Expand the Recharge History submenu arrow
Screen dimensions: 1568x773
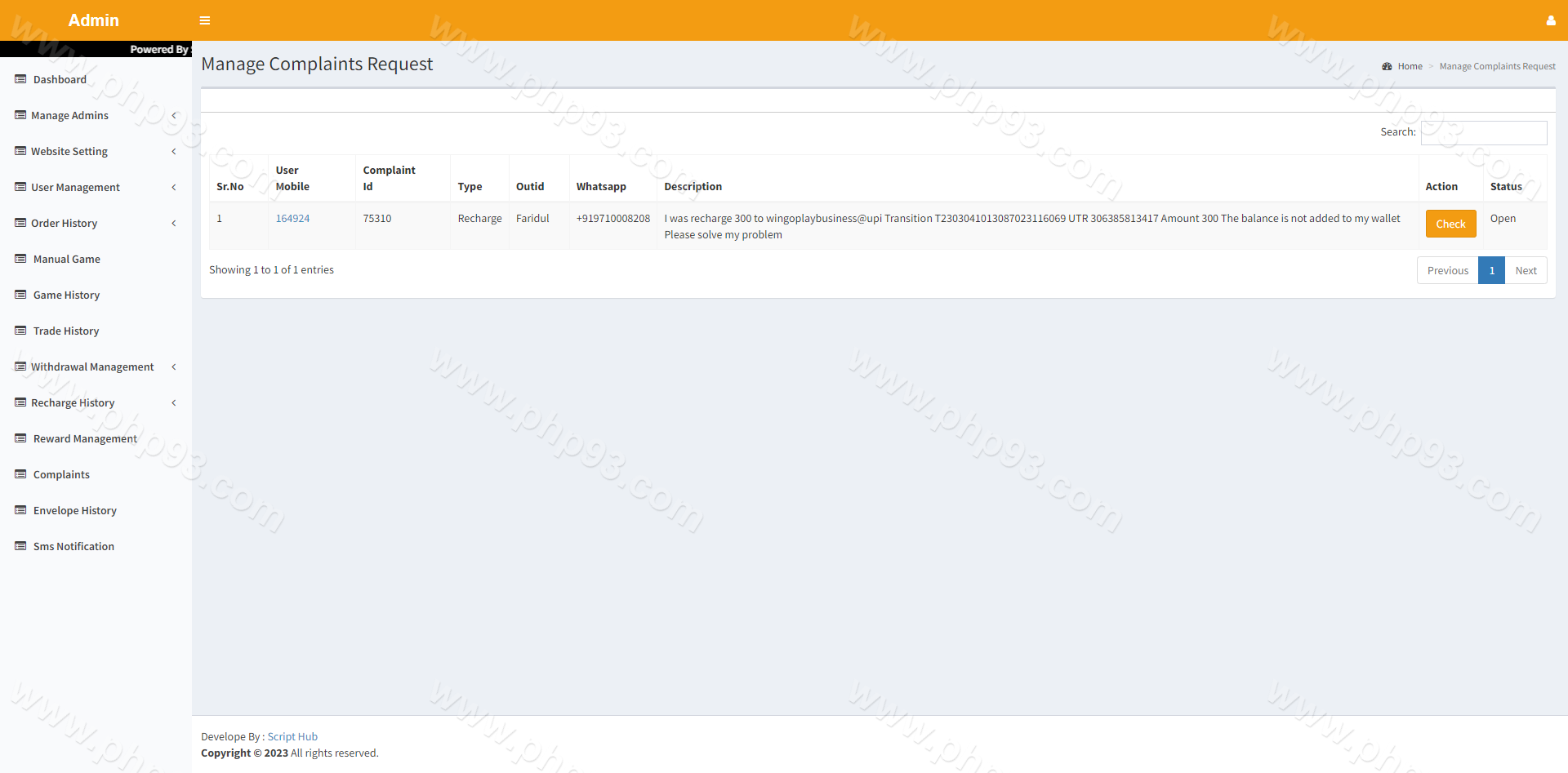tap(174, 402)
